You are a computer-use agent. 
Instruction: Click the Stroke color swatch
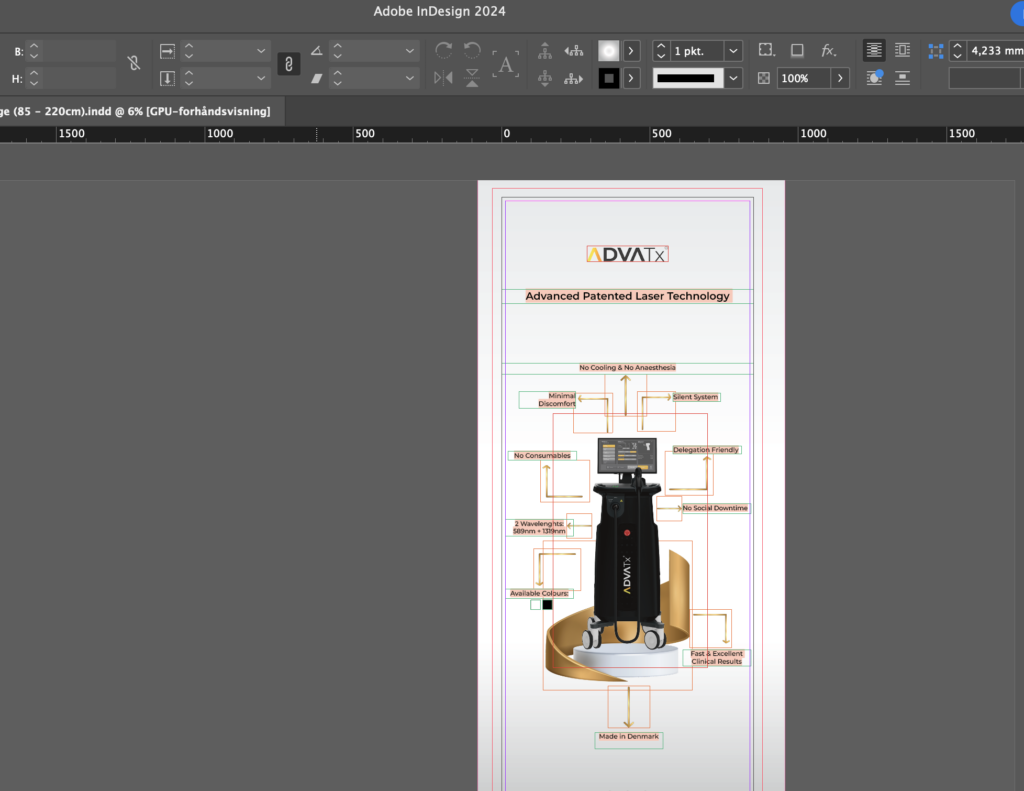[x=609, y=78]
